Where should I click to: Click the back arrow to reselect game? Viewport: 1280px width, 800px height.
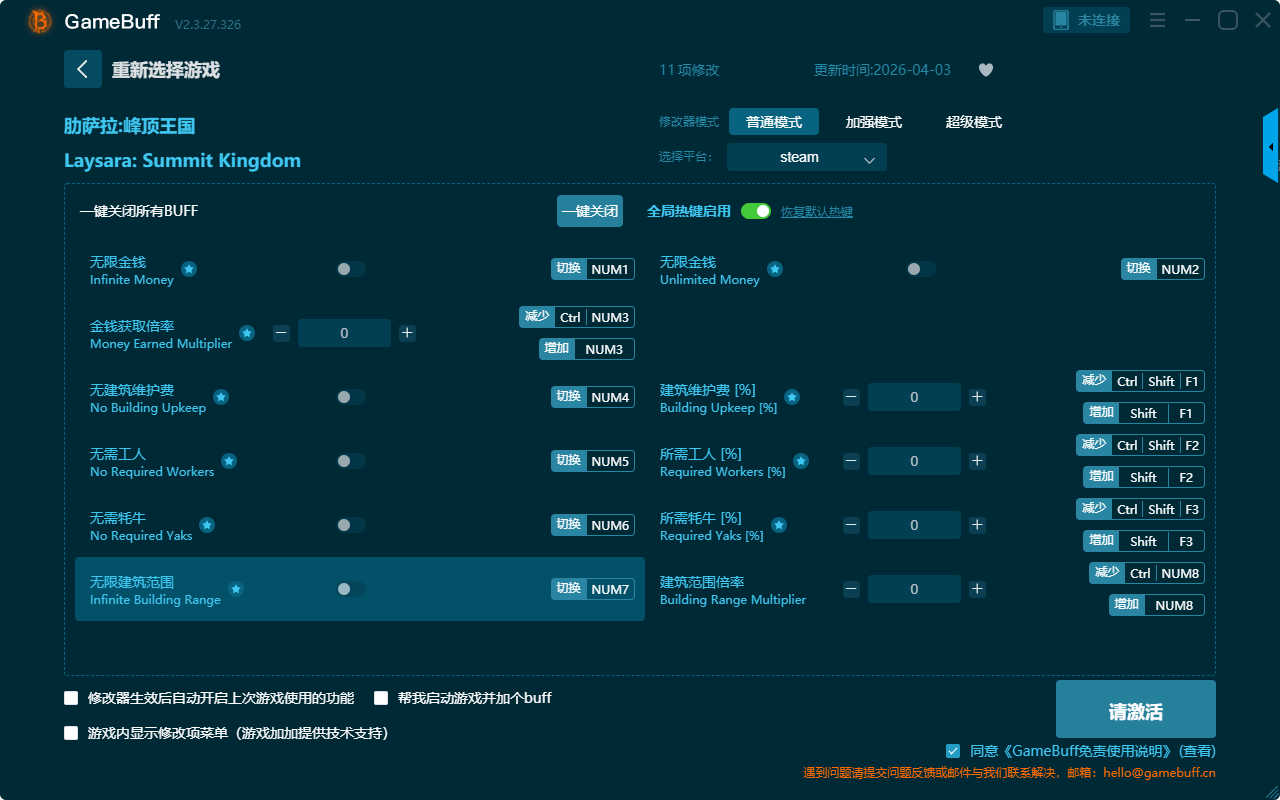pos(83,69)
